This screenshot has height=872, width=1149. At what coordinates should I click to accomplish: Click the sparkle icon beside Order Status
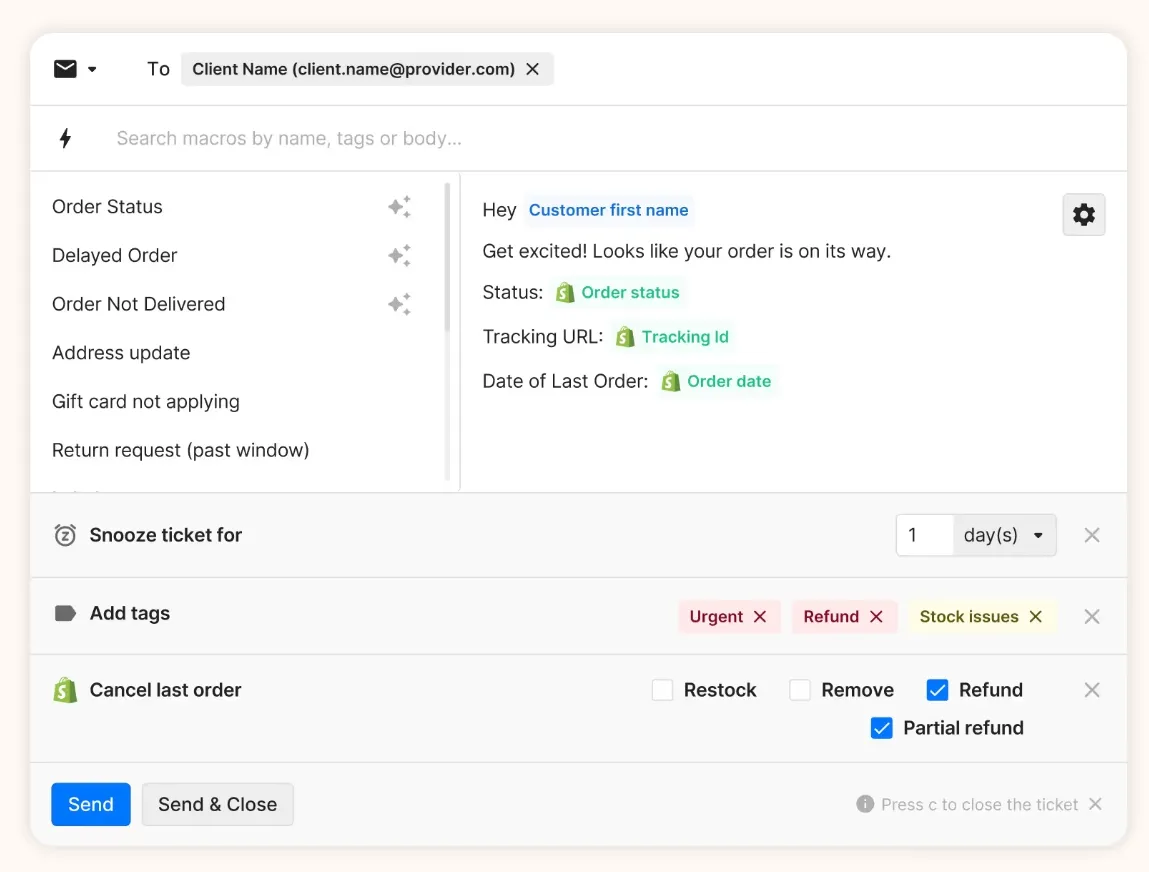point(399,207)
